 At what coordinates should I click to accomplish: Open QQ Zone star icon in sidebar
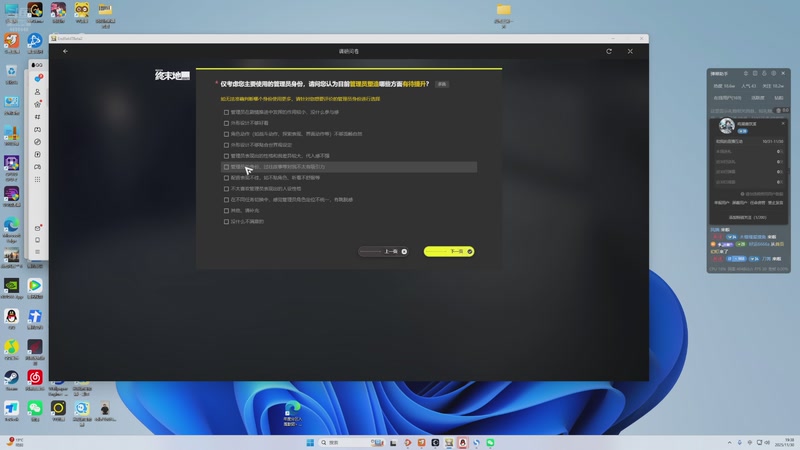click(x=37, y=104)
